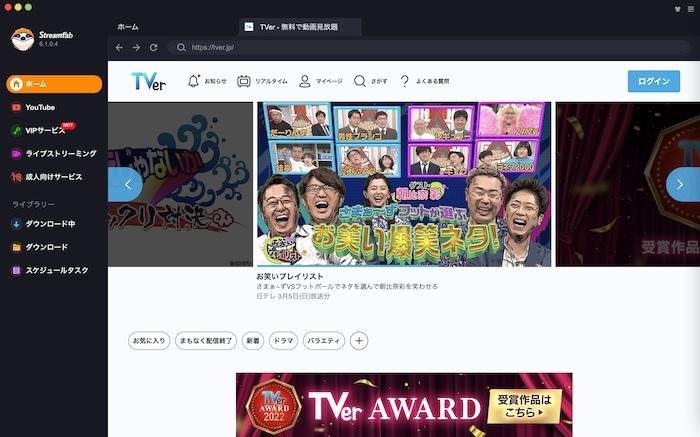Open the ダウンロード library folder
Screen dimensions: 700x437
point(46,247)
